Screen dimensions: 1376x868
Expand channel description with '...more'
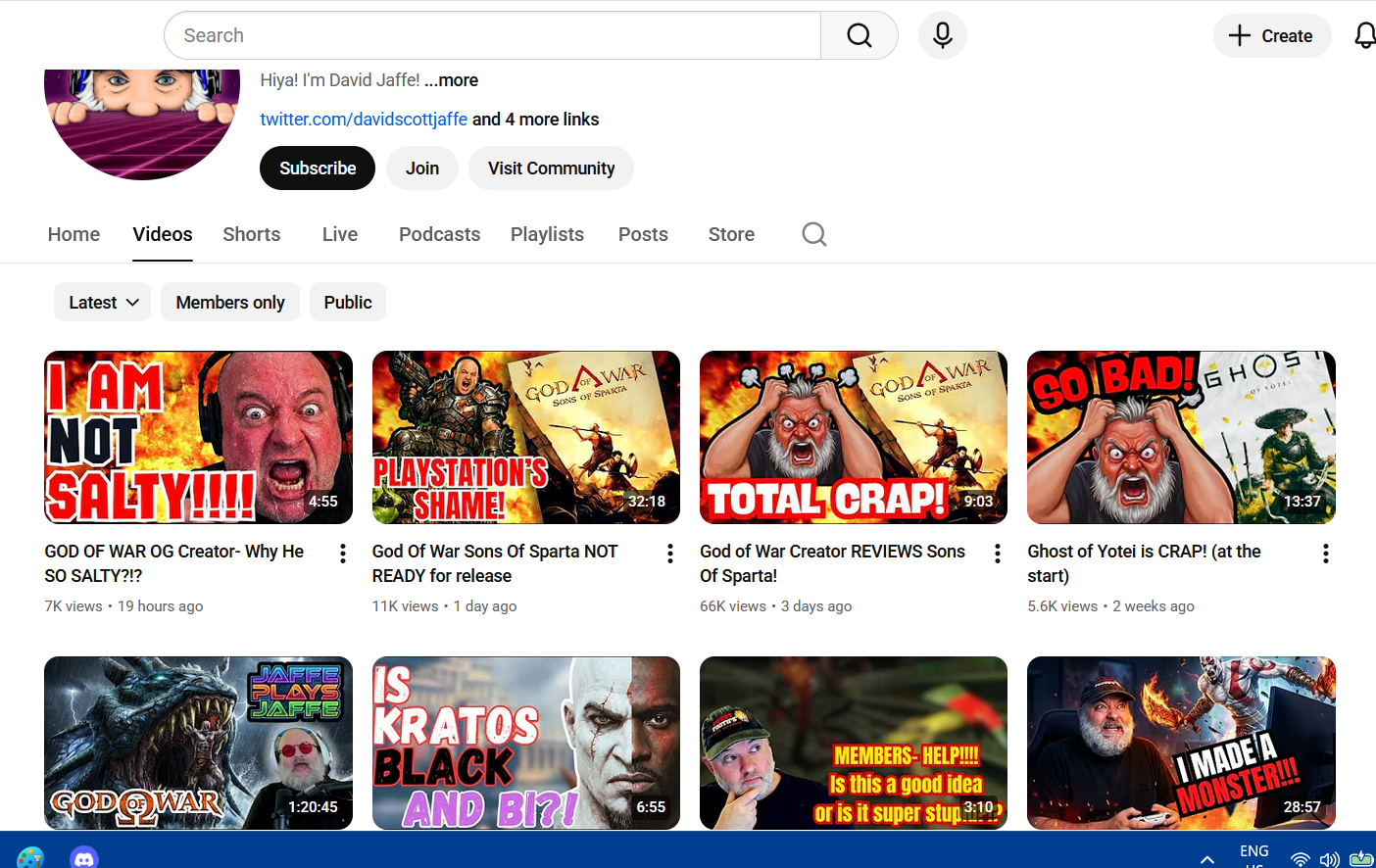coord(452,80)
